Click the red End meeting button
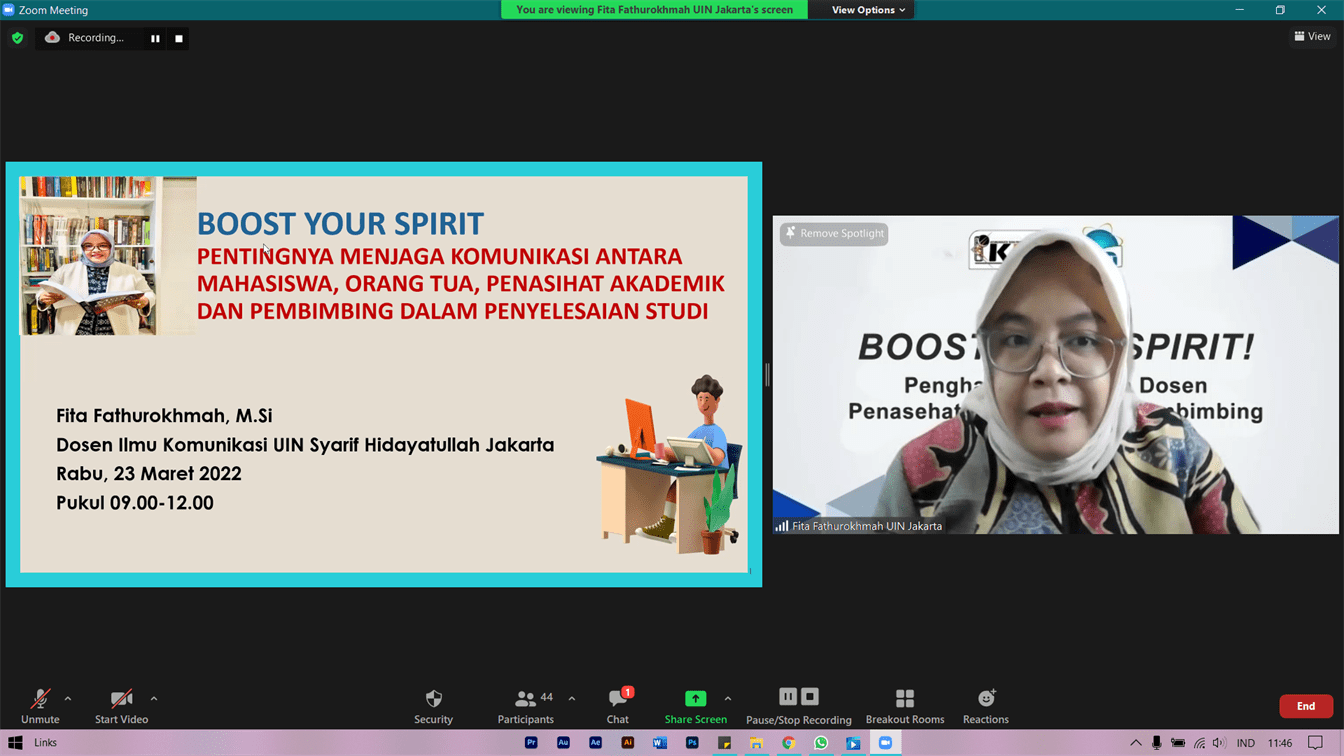1344x756 pixels. (1305, 706)
